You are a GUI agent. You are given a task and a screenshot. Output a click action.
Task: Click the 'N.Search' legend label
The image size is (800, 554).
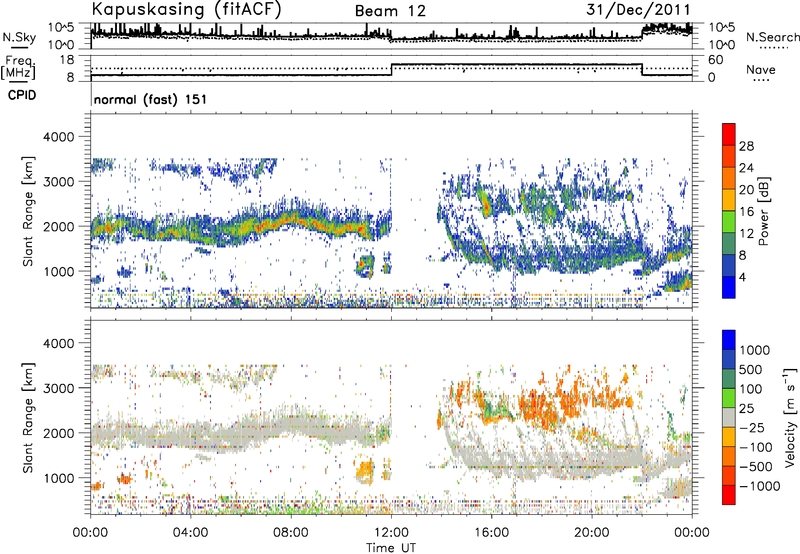click(x=772, y=37)
